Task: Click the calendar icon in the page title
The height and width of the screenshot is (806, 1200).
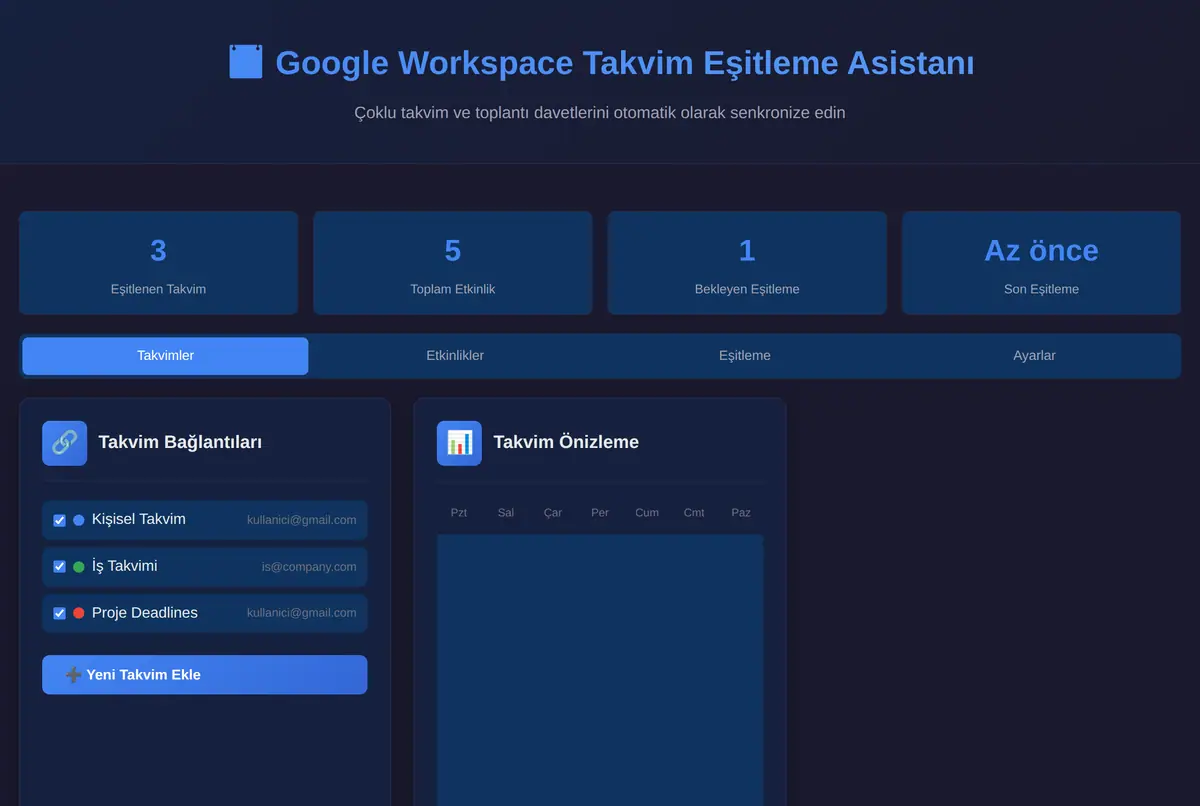Action: point(245,62)
